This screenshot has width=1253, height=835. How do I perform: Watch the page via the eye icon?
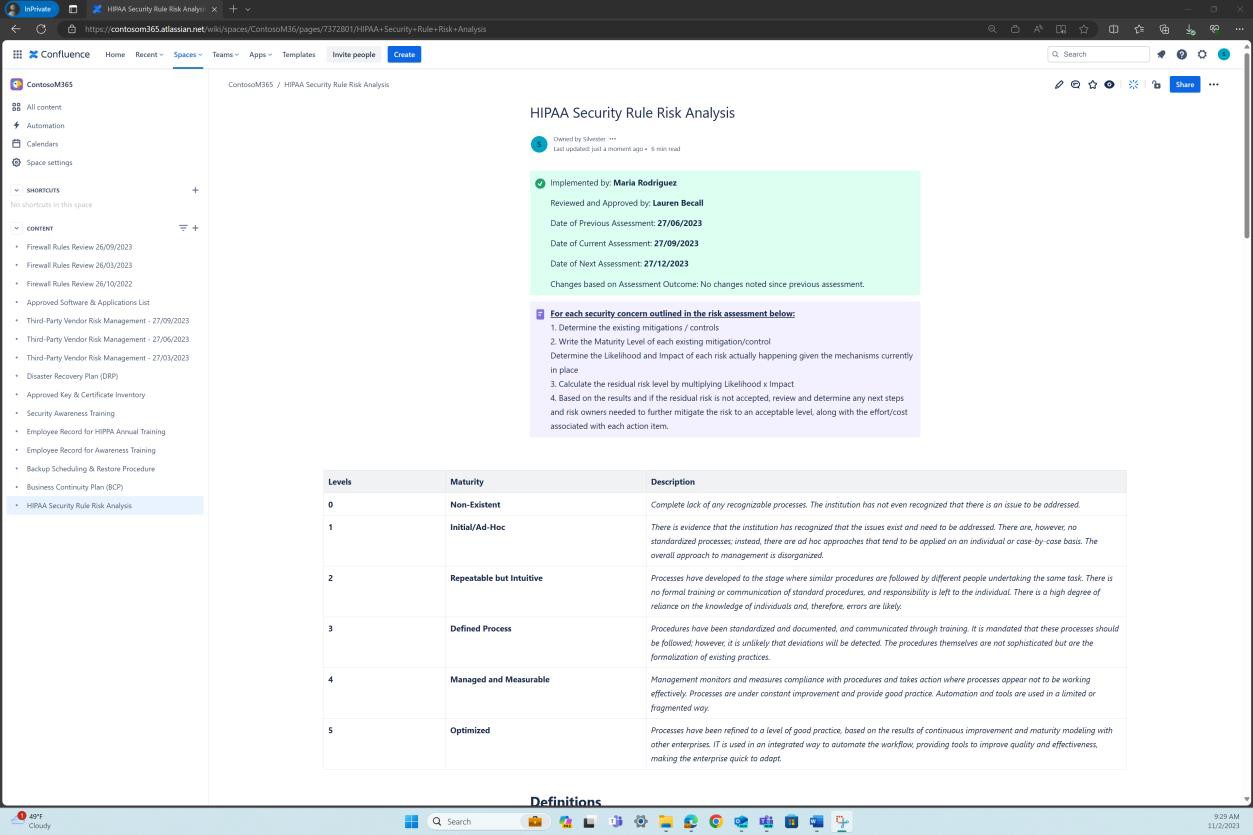click(x=1109, y=84)
